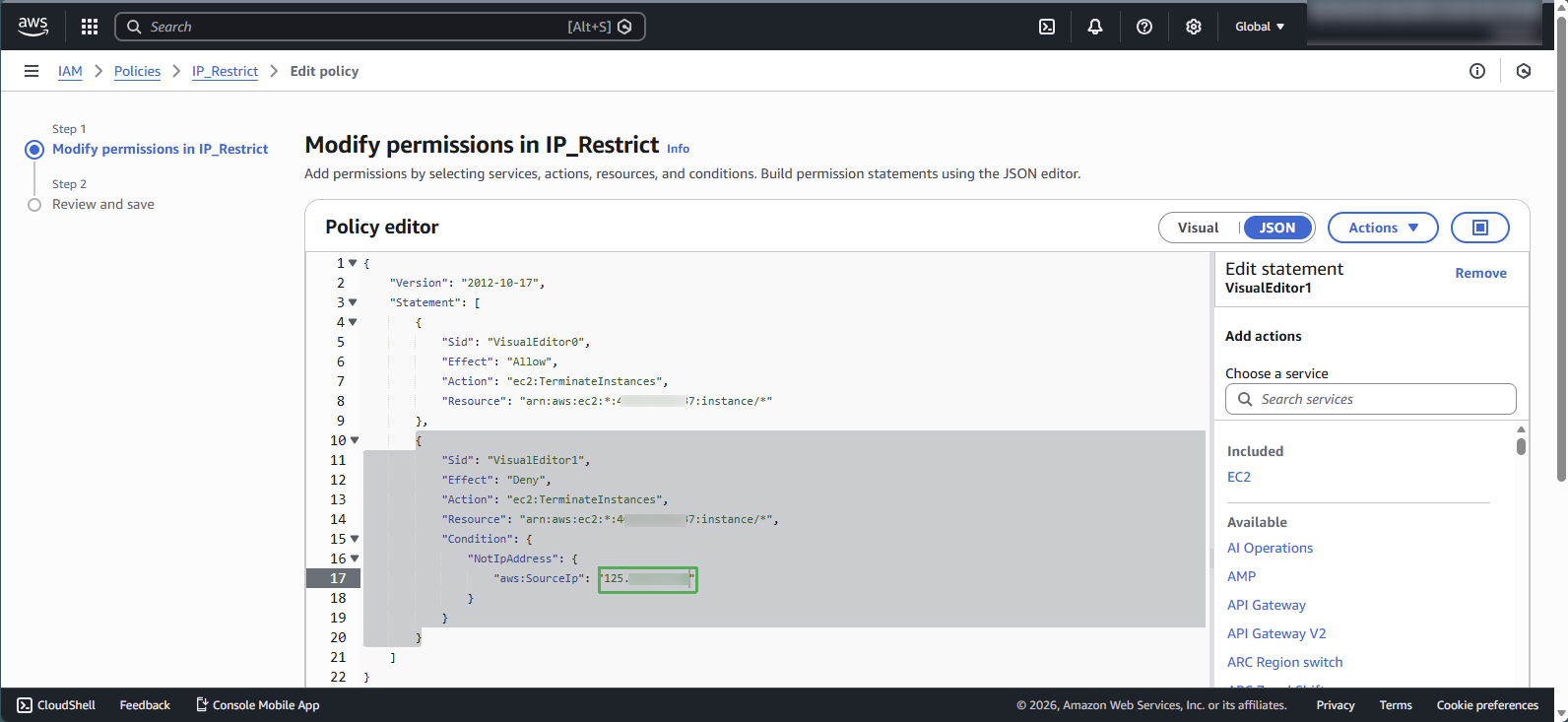The image size is (1568, 722).
Task: Click the hexagon icon beside info icon
Action: (1524, 71)
